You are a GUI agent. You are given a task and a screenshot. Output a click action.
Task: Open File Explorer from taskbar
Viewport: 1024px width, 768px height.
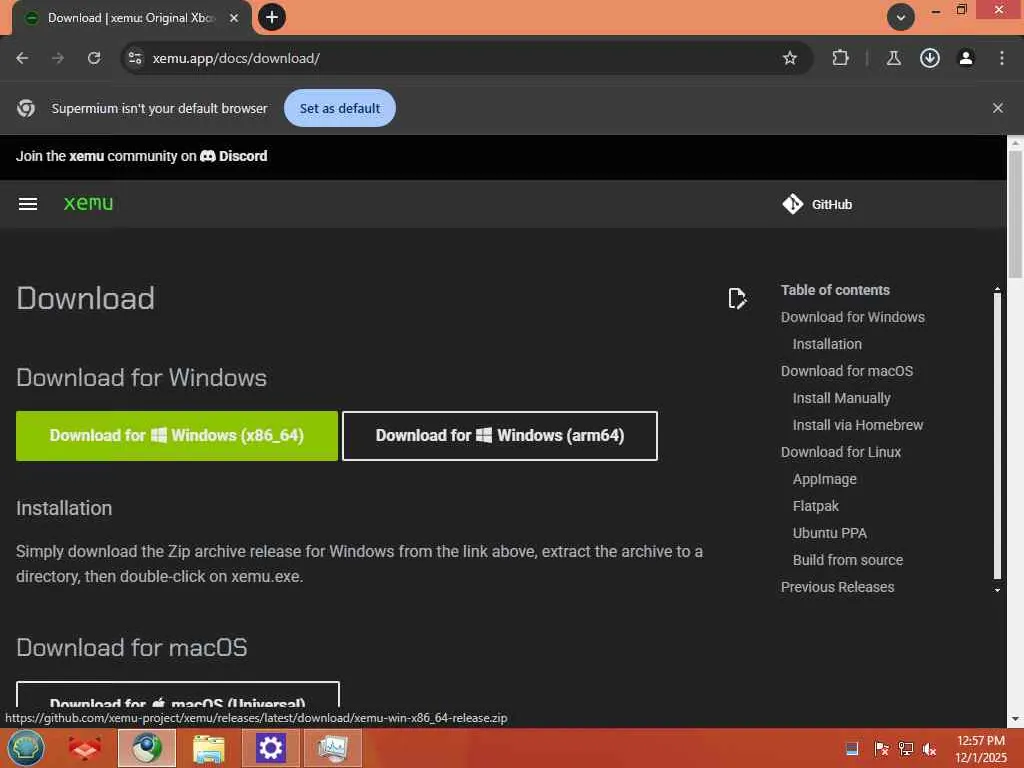click(x=209, y=748)
